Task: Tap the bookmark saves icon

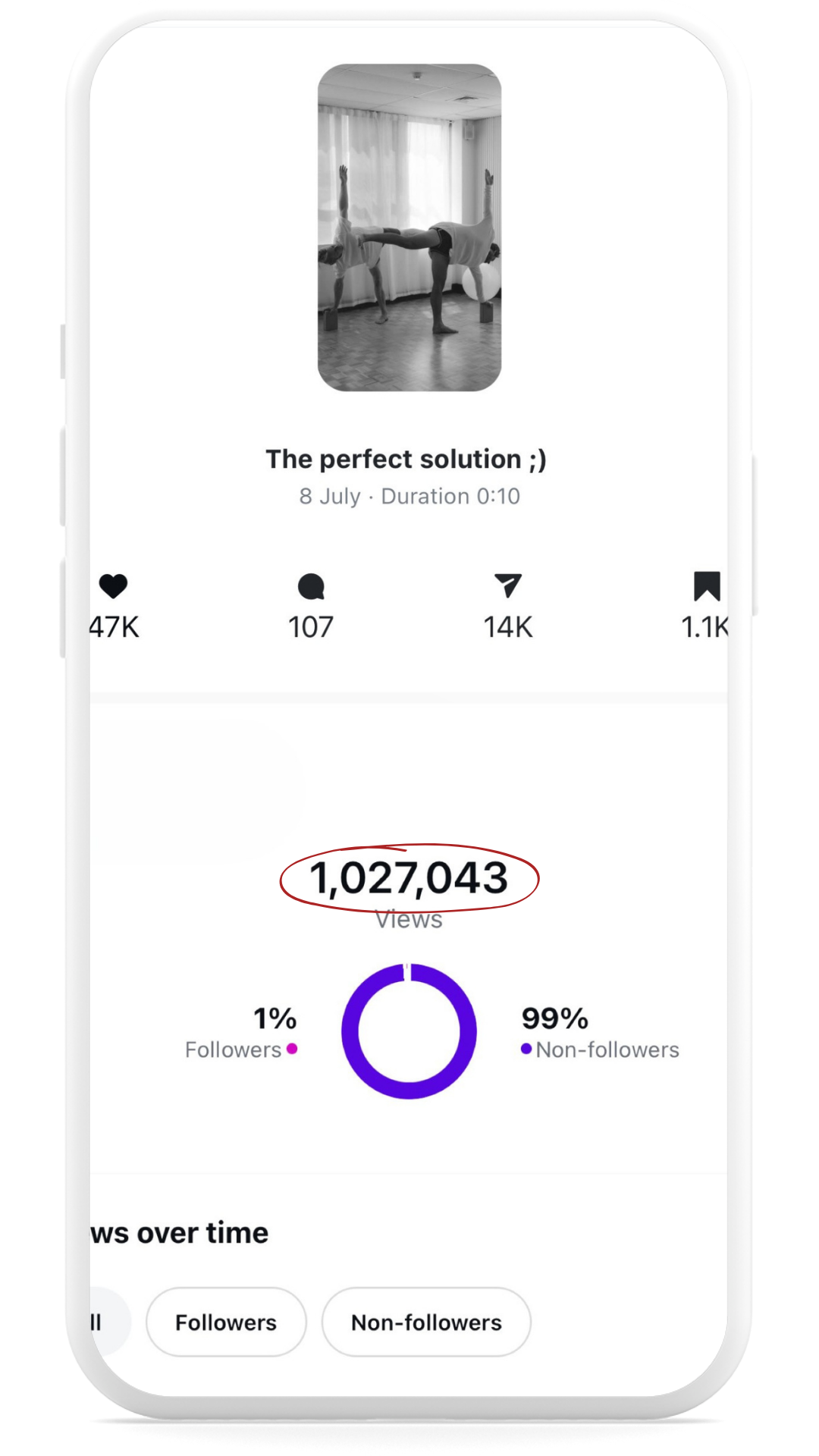Action: [707, 586]
